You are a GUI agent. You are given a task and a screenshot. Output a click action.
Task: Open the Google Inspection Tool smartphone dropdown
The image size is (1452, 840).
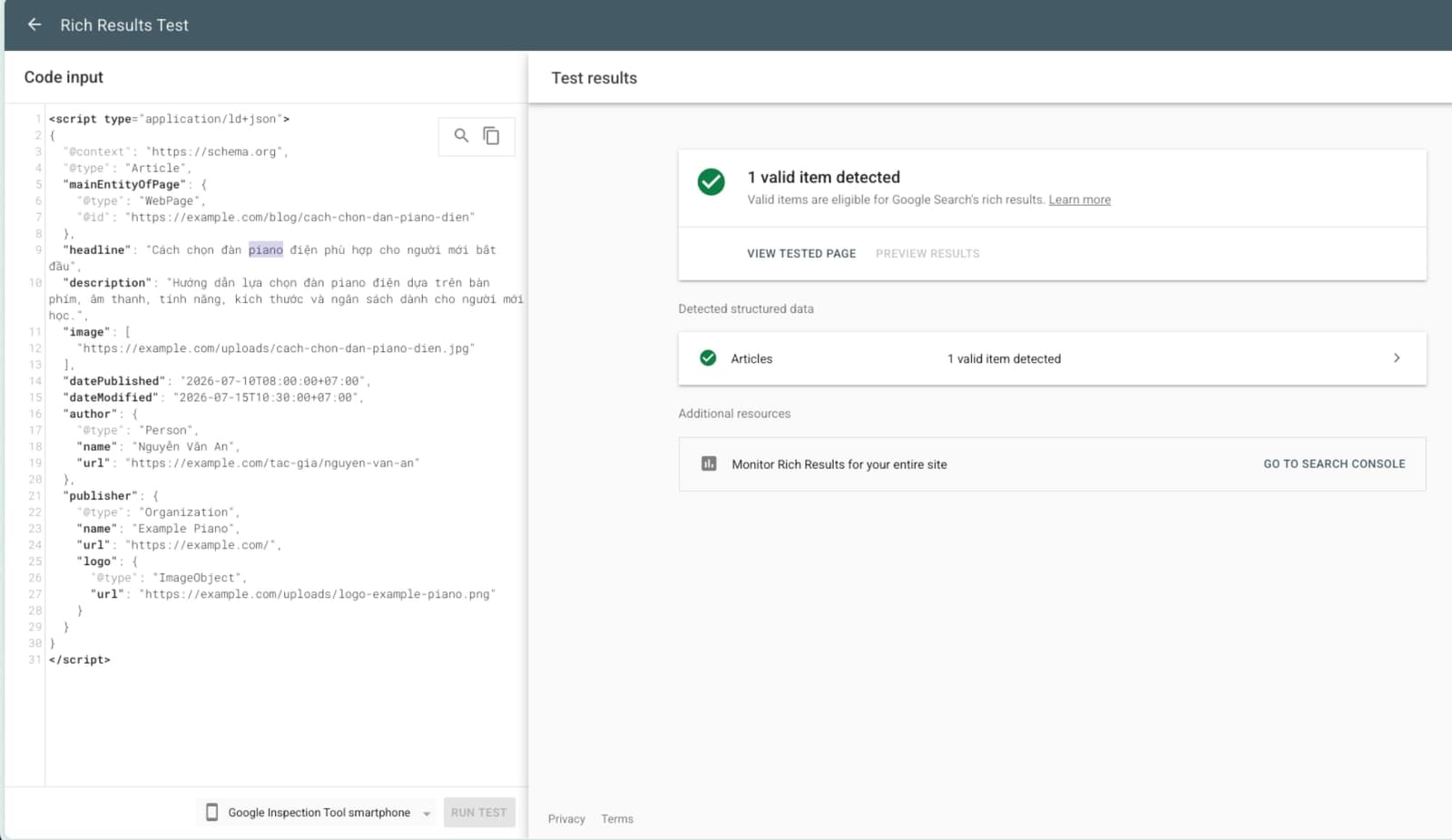[x=316, y=812]
